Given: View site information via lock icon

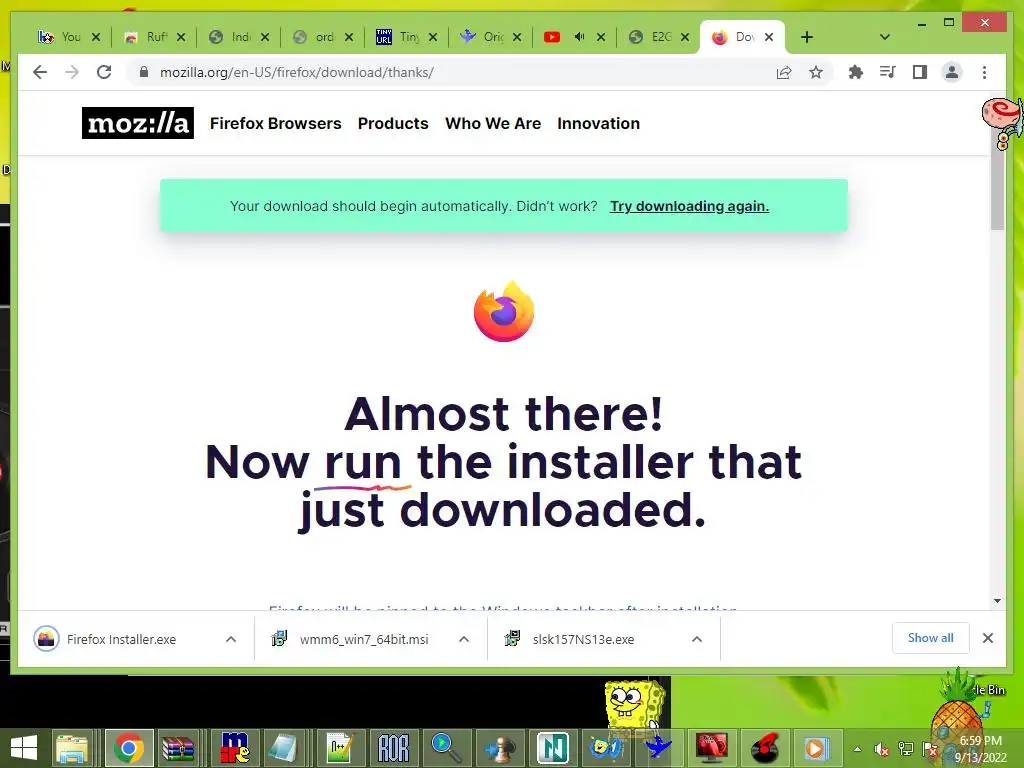Looking at the screenshot, I should tap(144, 72).
